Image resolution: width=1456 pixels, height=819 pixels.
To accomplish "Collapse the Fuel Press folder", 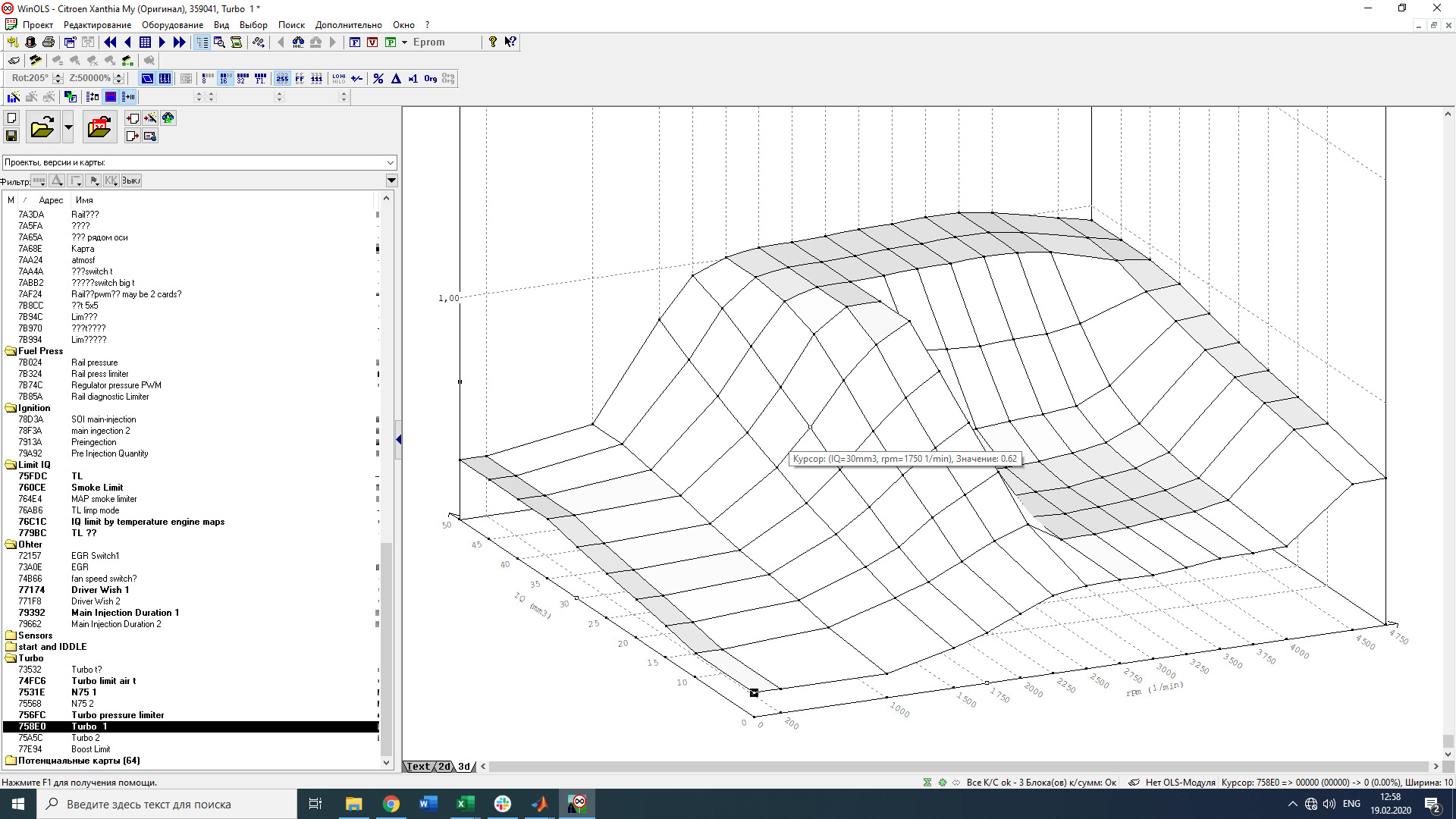I will (x=11, y=351).
